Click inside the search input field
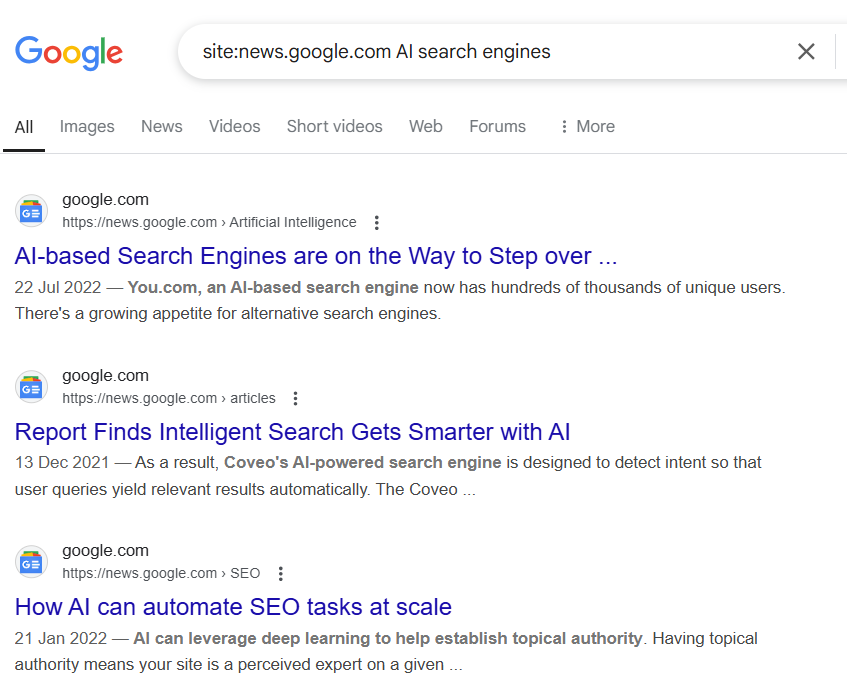The width and height of the screenshot is (847, 688). tap(450, 51)
